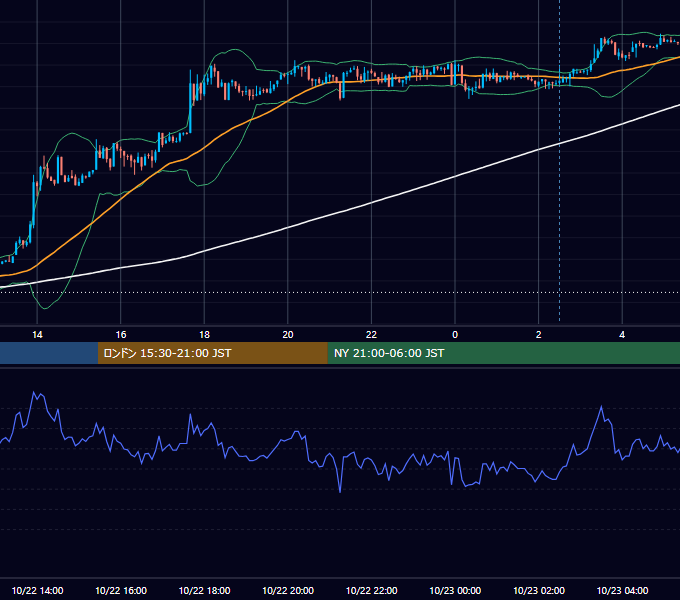
Task: Click the 16 hour label on price chart axis
Action: pos(121,335)
